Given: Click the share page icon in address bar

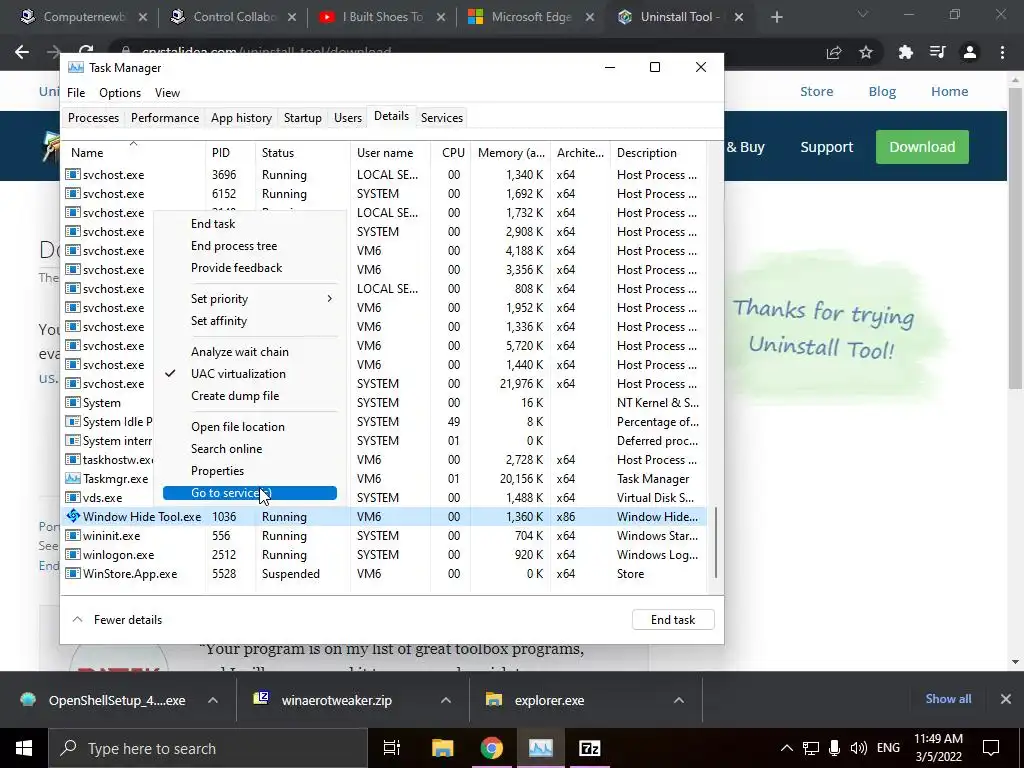Looking at the screenshot, I should click(834, 52).
